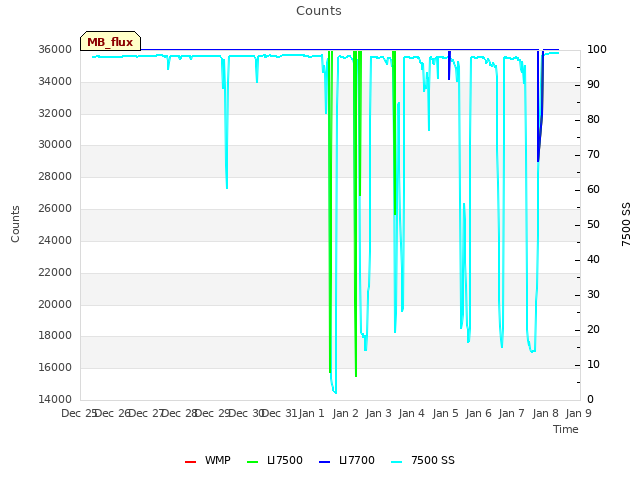Click the red WMP legend color marker
640x480 pixels.
pyautogui.click(x=190, y=462)
